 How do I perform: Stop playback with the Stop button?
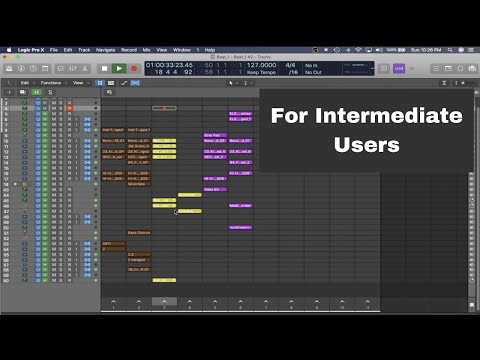click(104, 69)
